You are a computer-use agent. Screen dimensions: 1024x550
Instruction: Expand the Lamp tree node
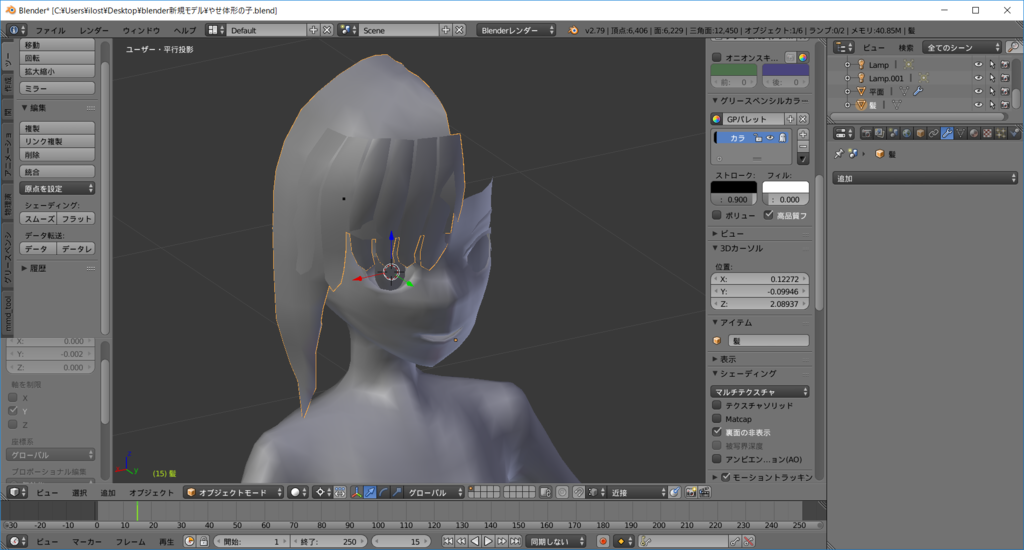(848, 65)
